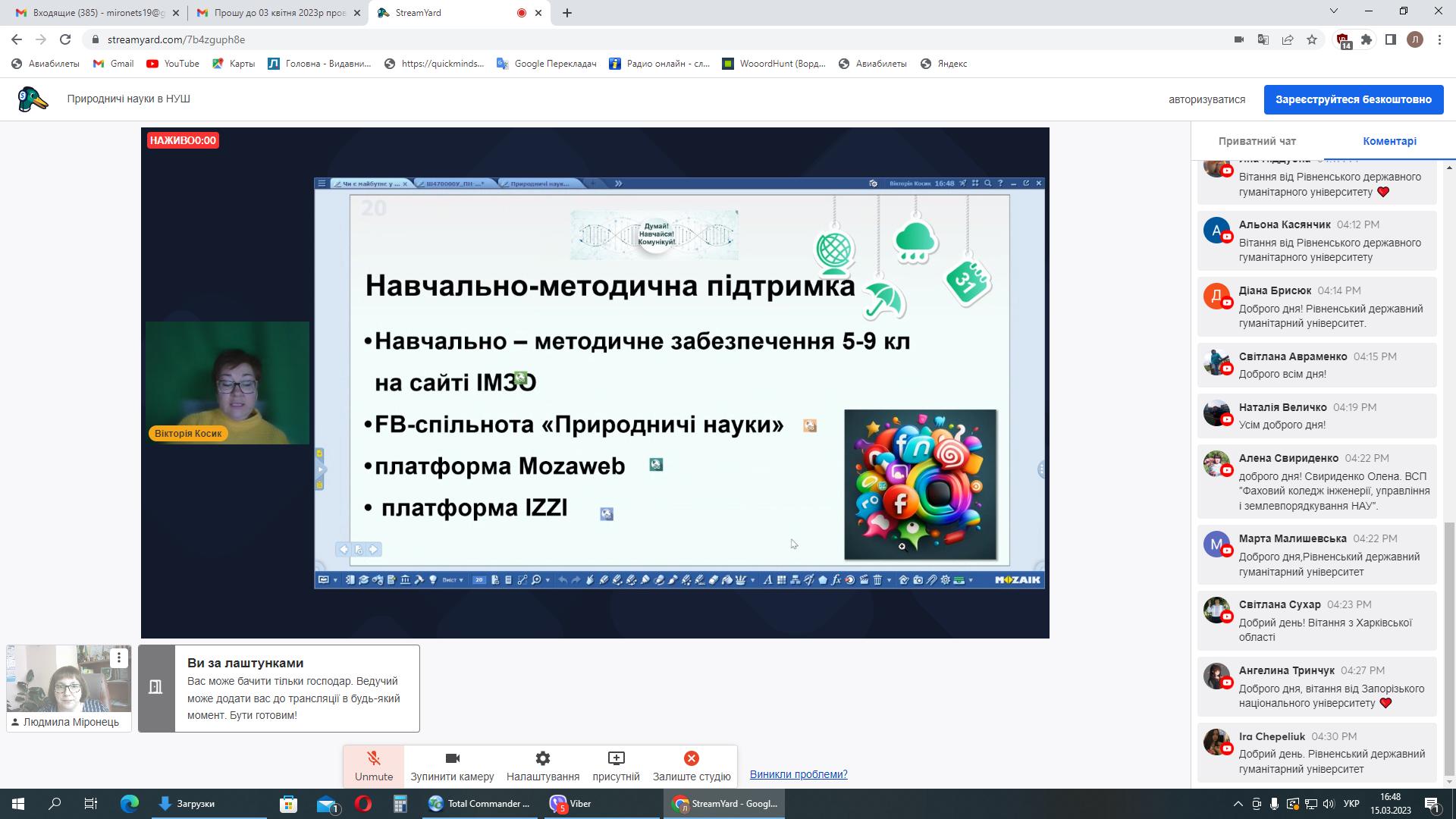Toggle the browser side panel icon

[1391, 39]
